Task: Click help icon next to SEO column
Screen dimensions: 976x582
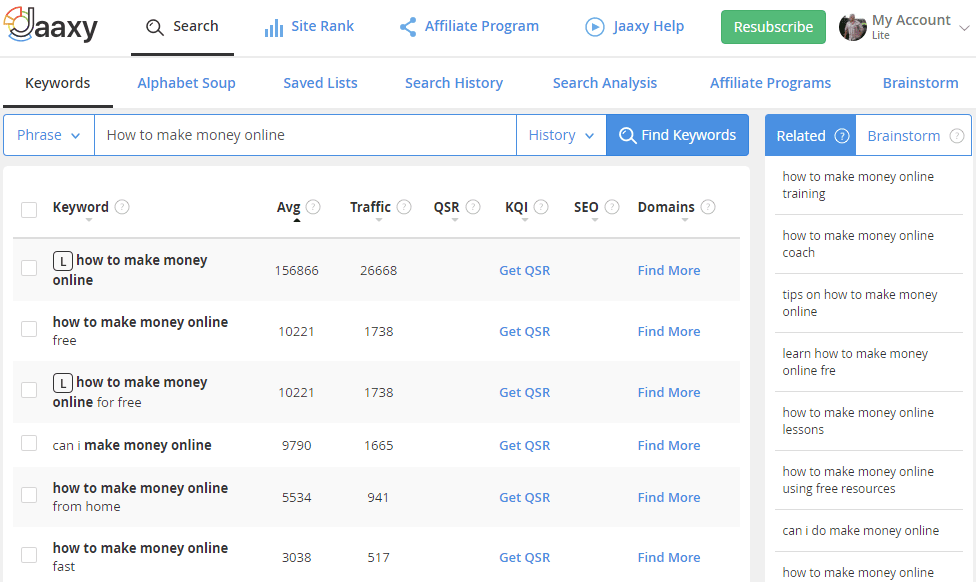Action: [x=612, y=207]
